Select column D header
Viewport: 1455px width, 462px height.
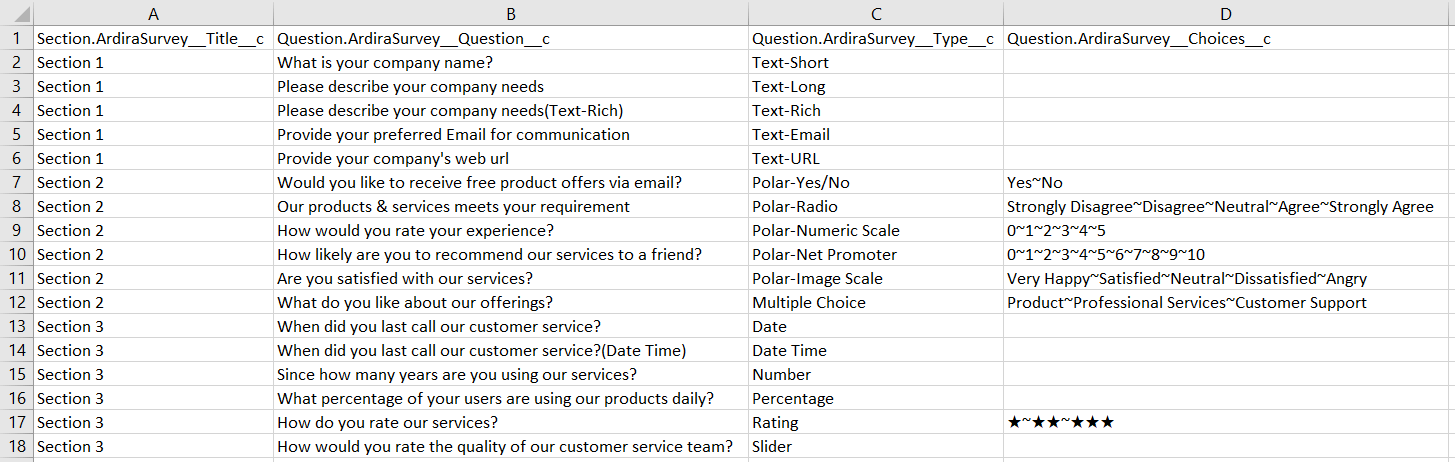pyautogui.click(x=1228, y=14)
